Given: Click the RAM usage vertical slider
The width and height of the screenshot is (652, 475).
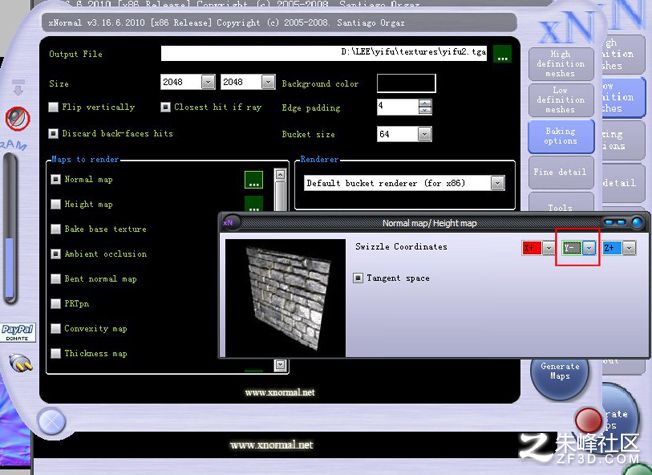Looking at the screenshot, I should tap(10, 229).
